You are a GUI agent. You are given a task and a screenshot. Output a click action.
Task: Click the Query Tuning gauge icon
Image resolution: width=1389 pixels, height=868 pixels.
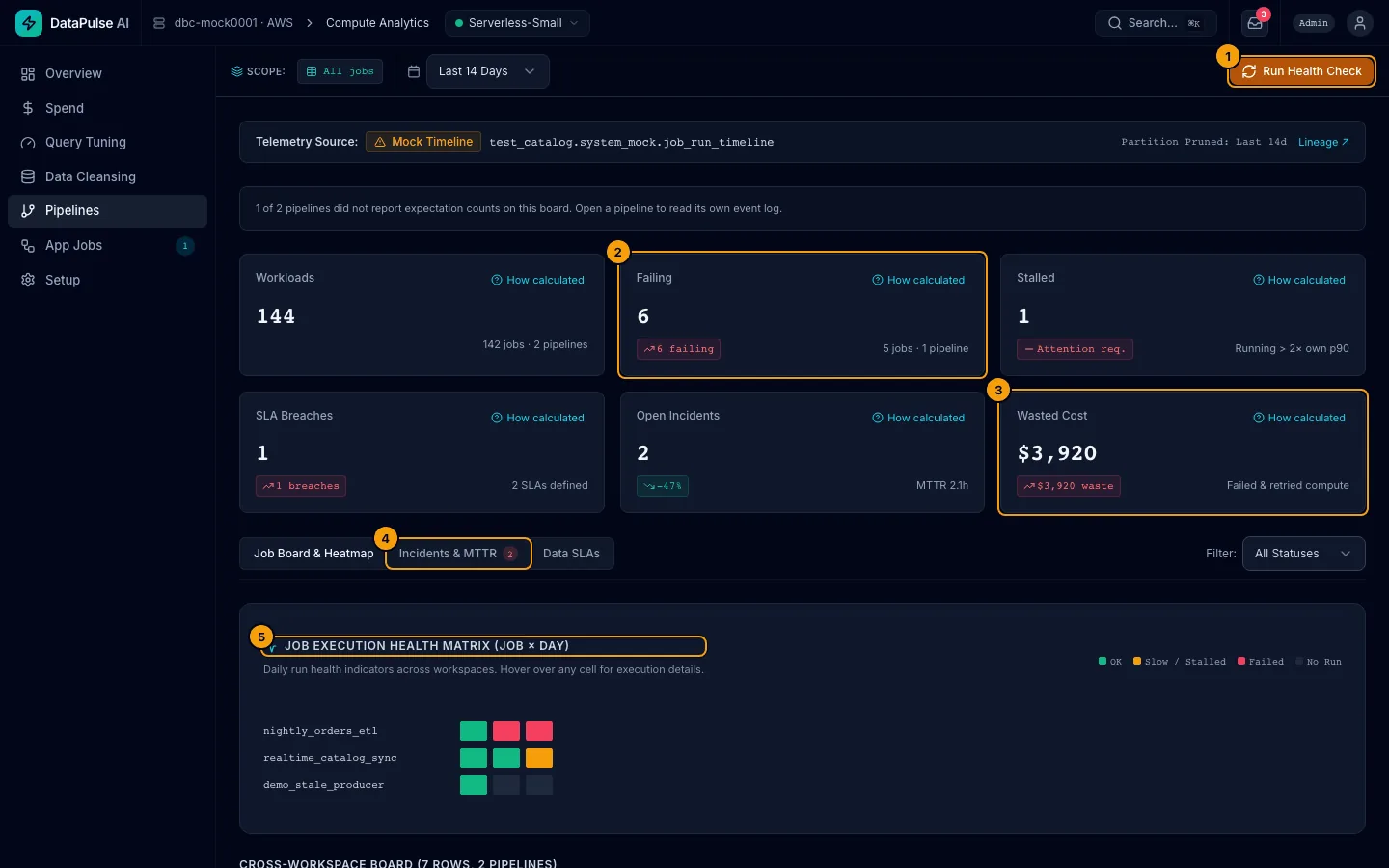pos(28,143)
